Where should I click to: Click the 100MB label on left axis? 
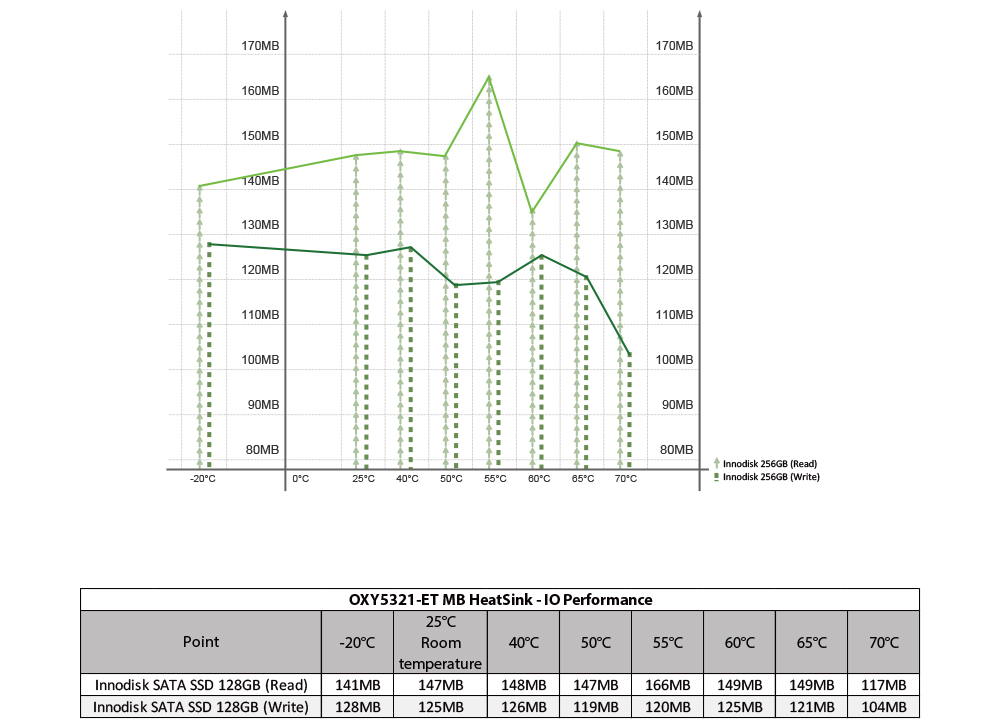[x=260, y=360]
